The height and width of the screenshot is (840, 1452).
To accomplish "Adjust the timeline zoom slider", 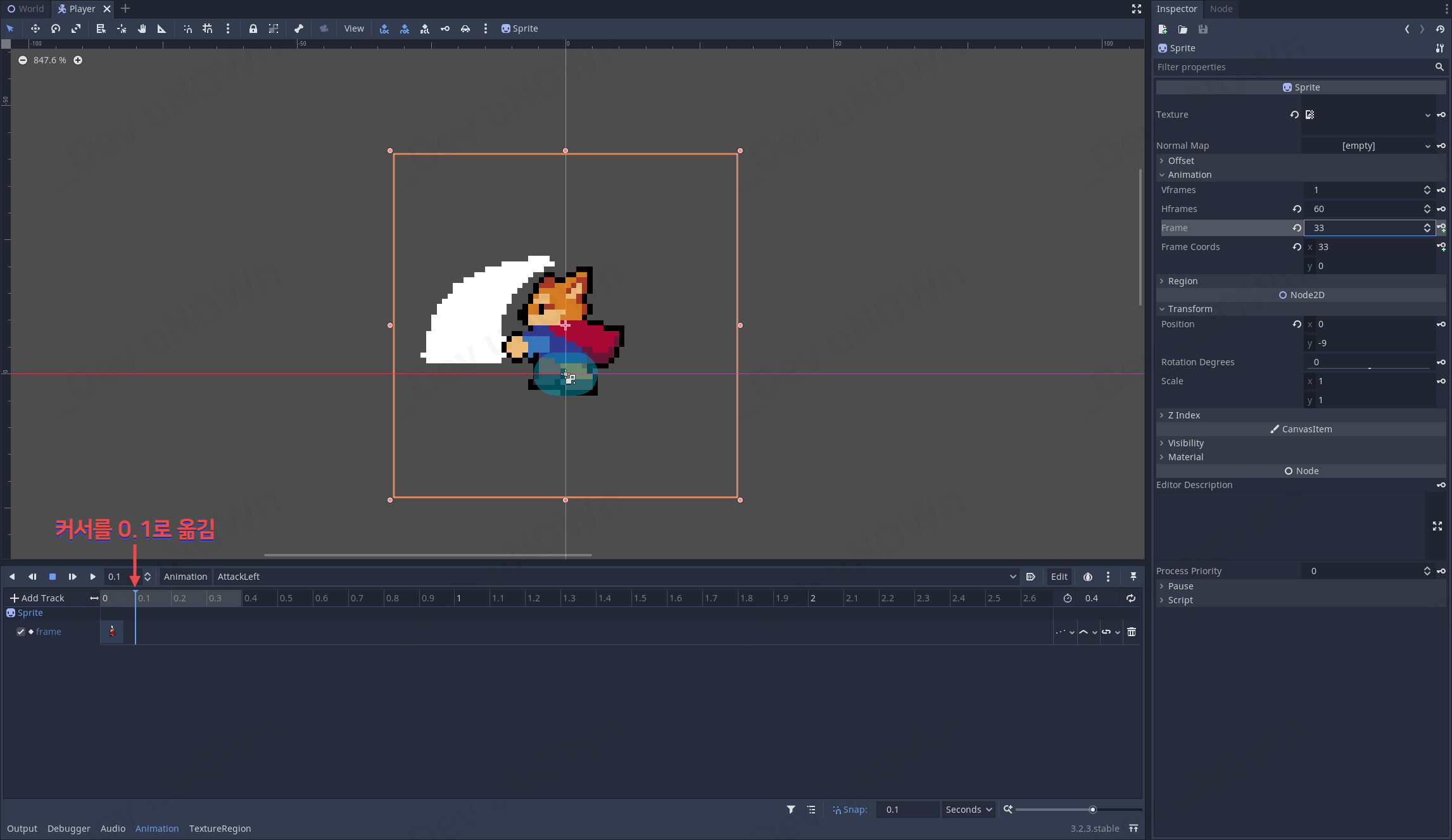I will coord(1092,810).
